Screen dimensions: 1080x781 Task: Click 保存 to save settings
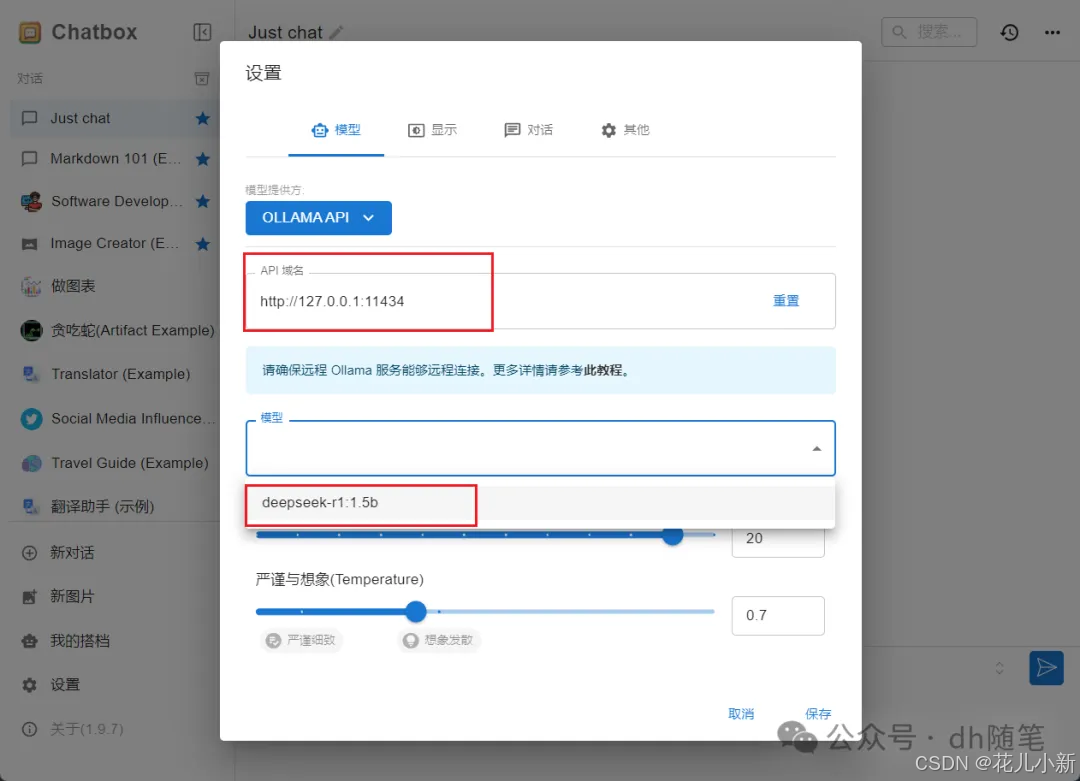coord(818,714)
